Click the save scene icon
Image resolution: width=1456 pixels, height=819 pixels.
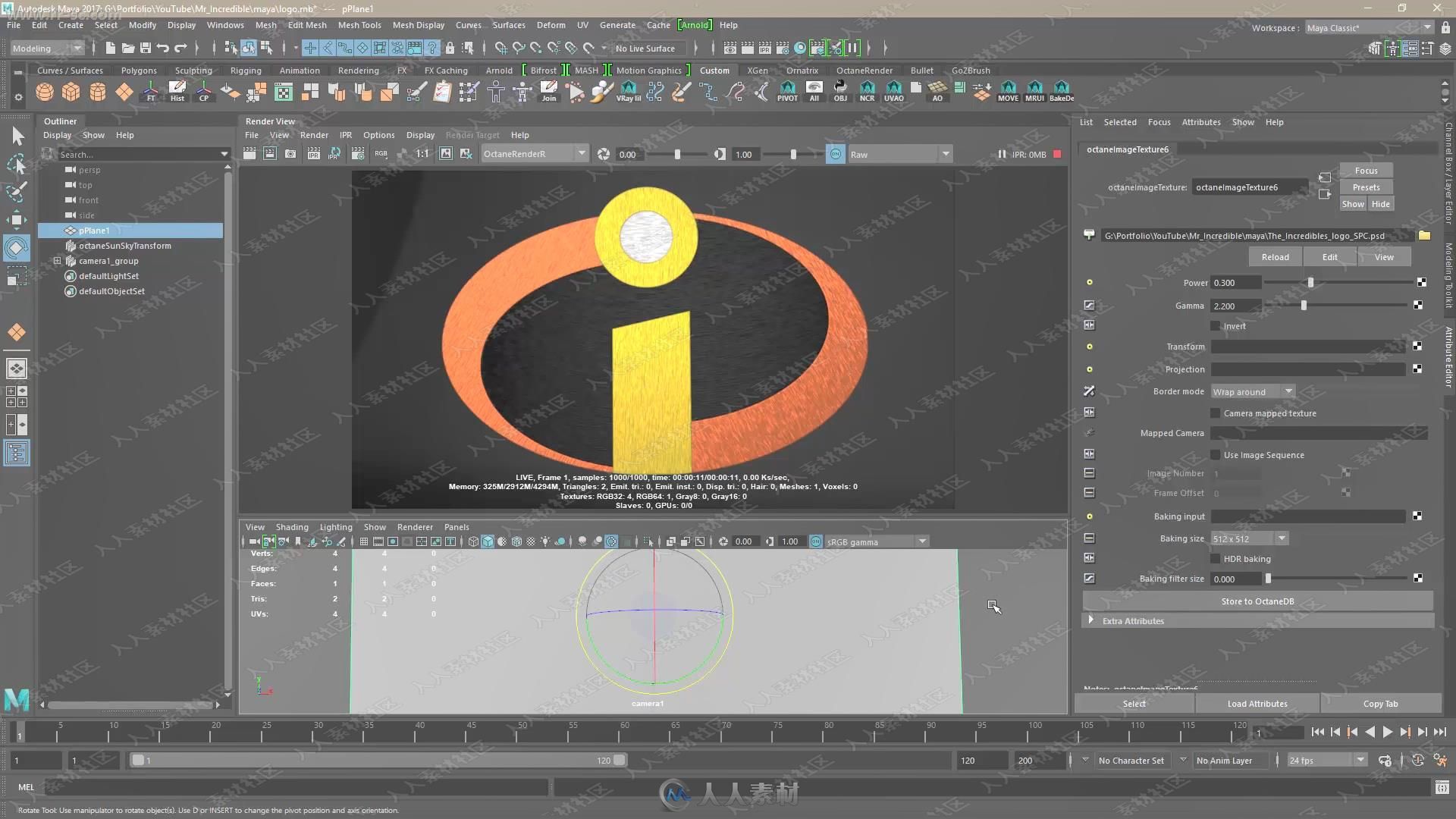click(146, 48)
